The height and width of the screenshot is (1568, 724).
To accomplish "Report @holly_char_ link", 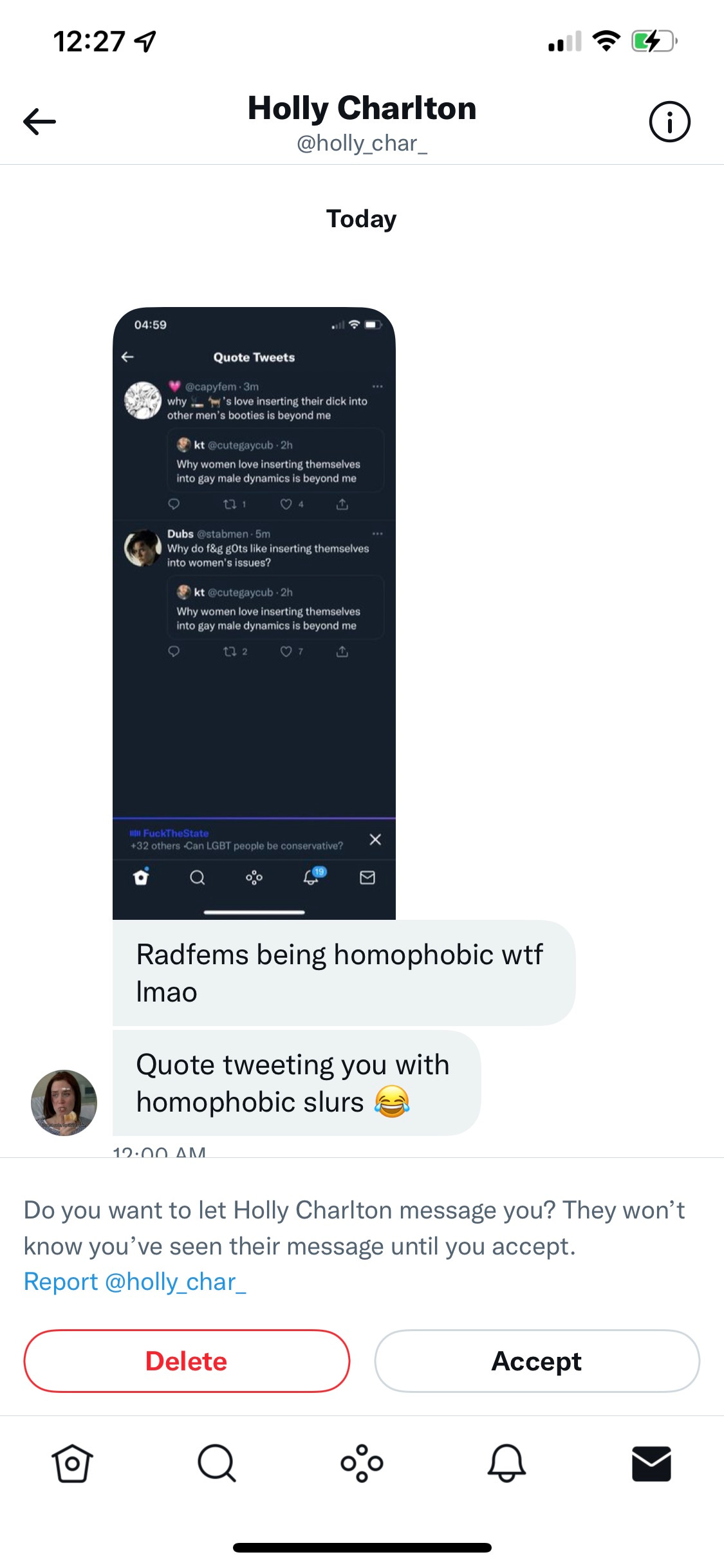I will (x=135, y=1282).
